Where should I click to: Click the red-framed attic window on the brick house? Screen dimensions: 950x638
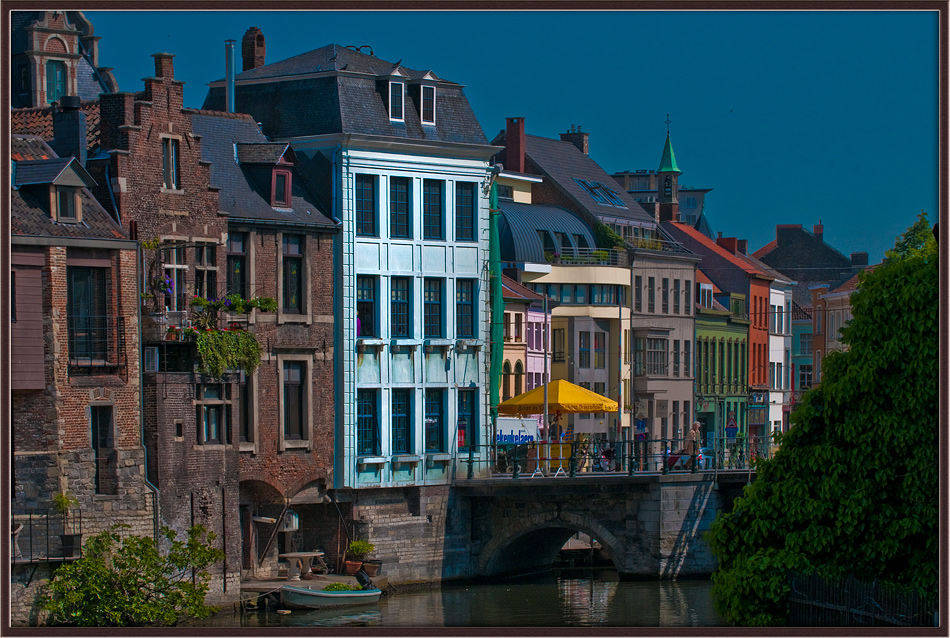(x=281, y=188)
